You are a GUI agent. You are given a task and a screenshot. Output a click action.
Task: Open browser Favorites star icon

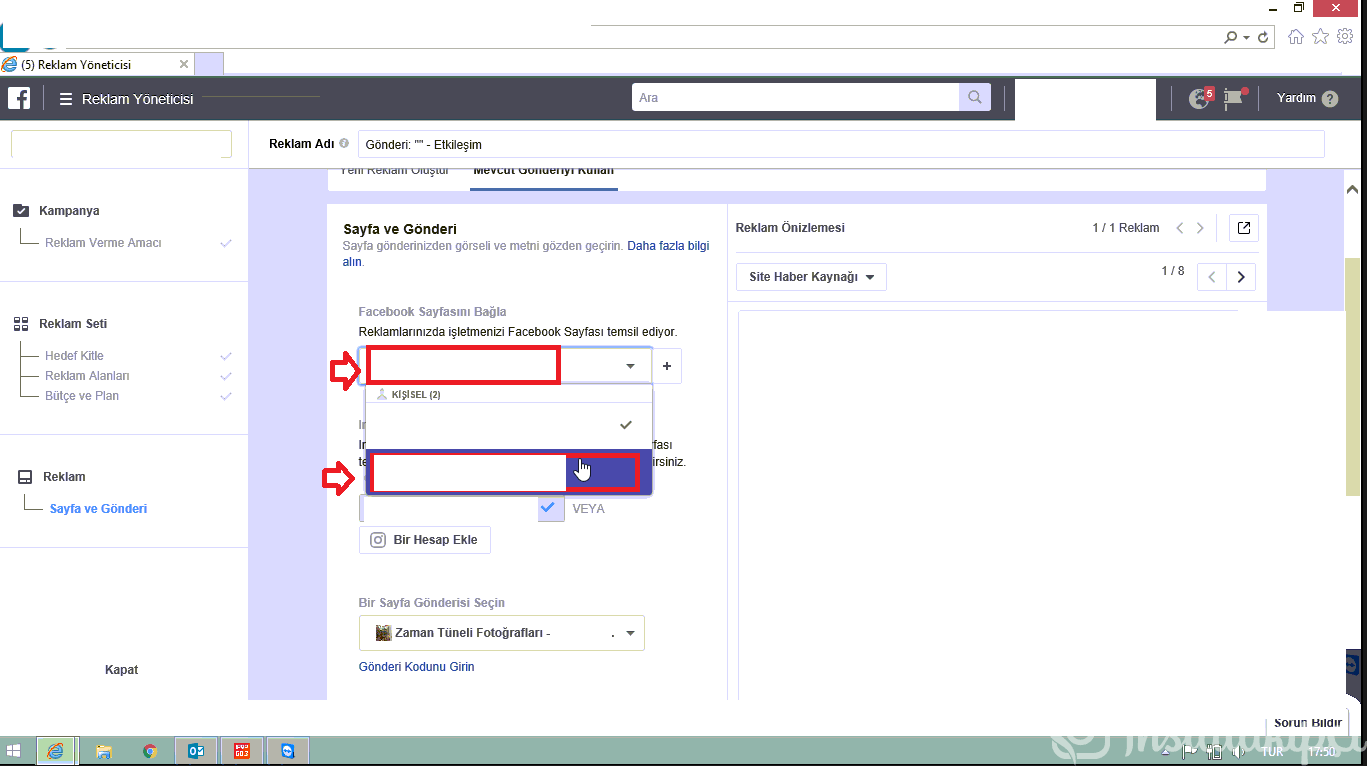[1320, 37]
